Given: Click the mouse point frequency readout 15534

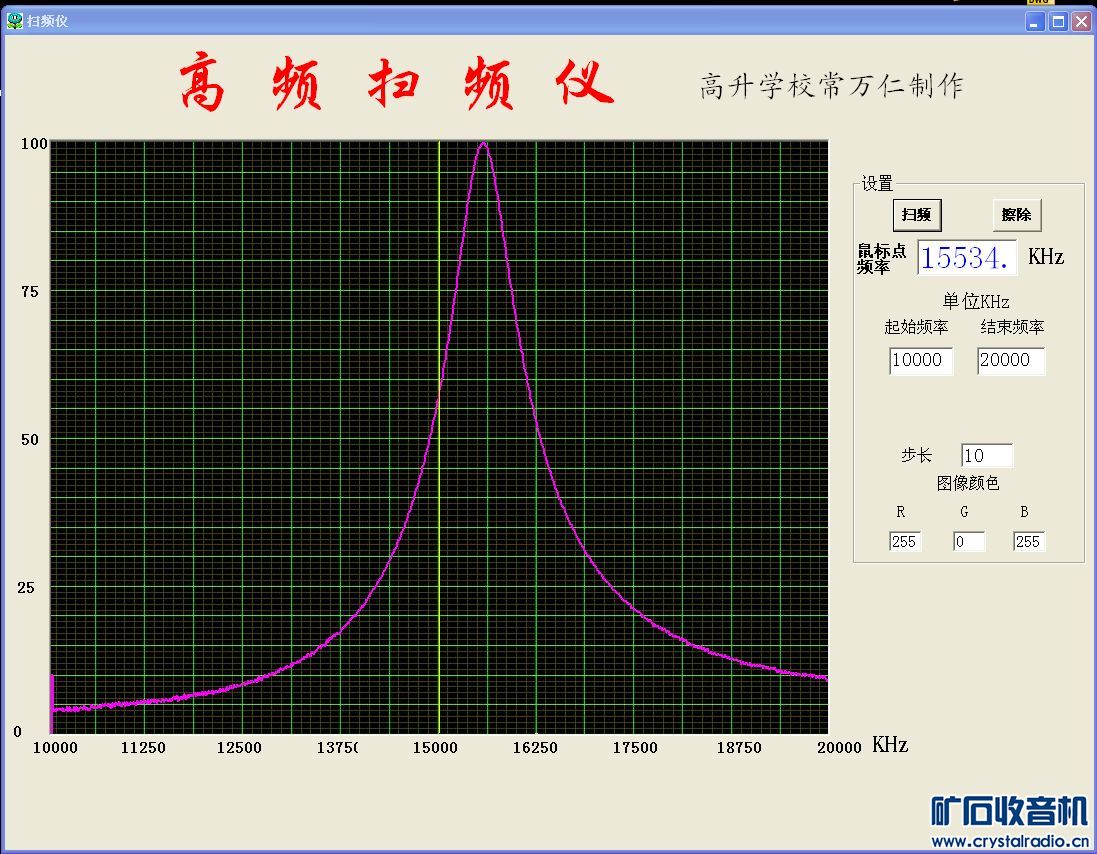Looking at the screenshot, I should point(967,257).
